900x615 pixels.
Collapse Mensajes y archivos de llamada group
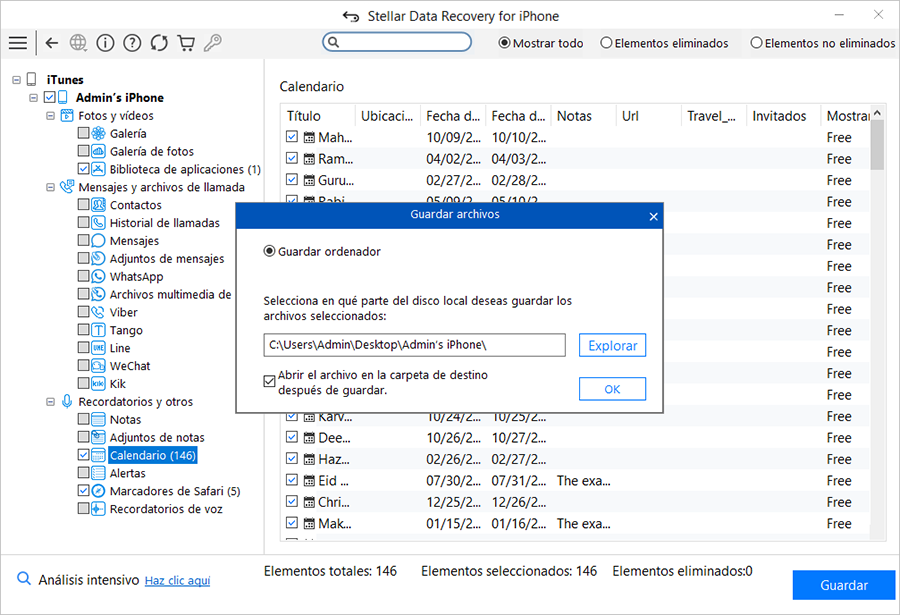(x=51, y=187)
